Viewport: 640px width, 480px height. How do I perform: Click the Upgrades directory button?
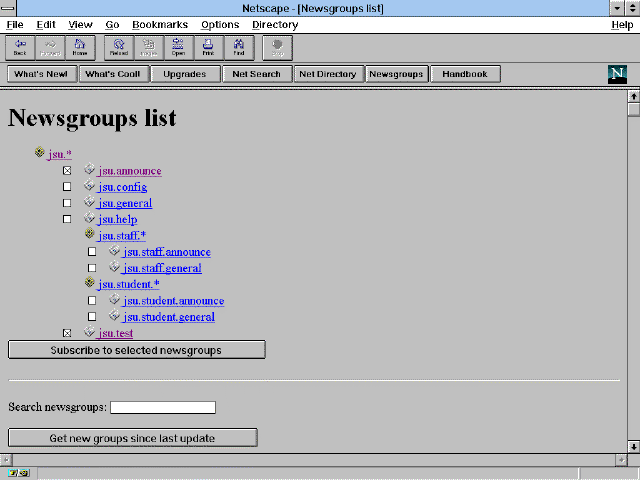[x=185, y=74]
